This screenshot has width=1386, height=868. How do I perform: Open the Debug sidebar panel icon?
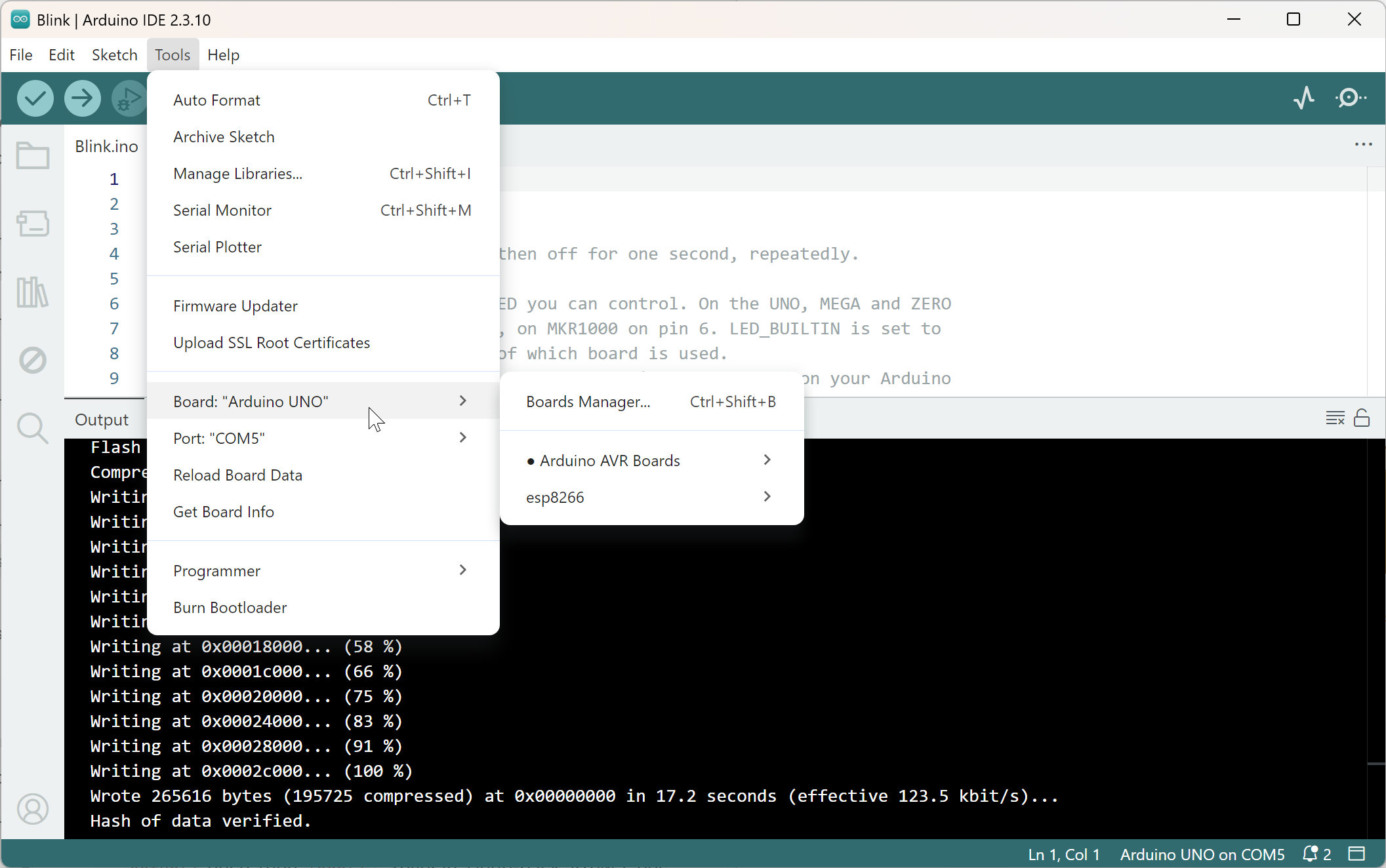click(x=33, y=360)
